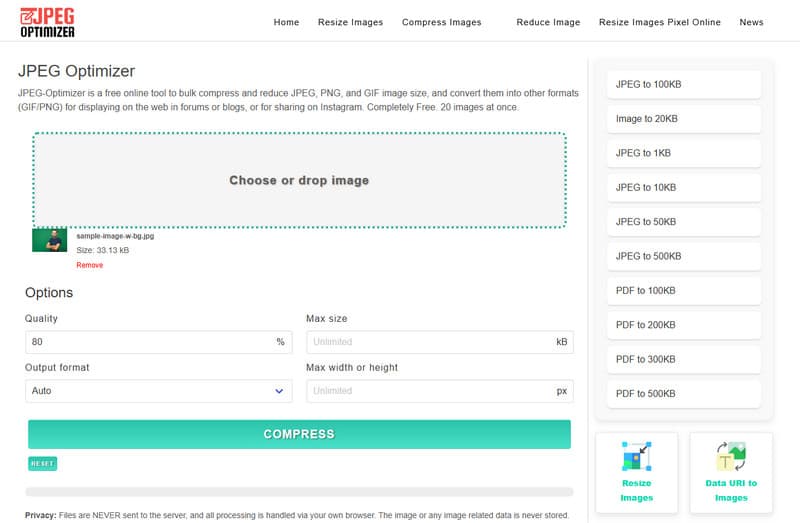This screenshot has width=800, height=523.
Task: Open the News menu item
Action: pos(751,22)
